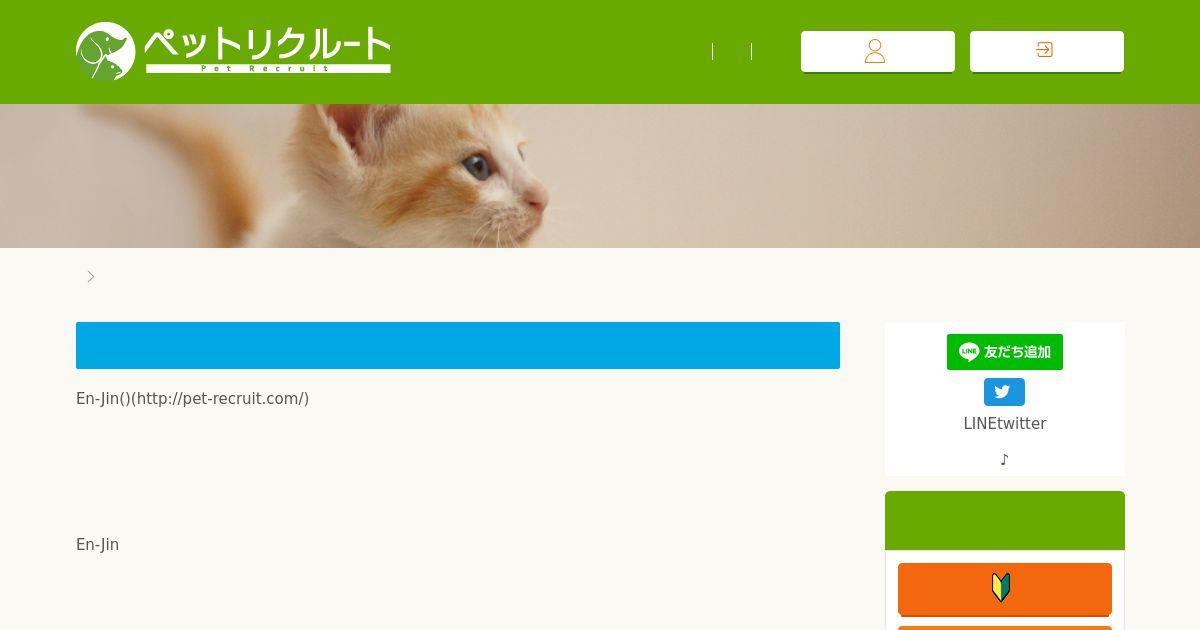This screenshot has width=1200, height=630.
Task: Click the partially visible bottom orange button
Action: 1005,628
